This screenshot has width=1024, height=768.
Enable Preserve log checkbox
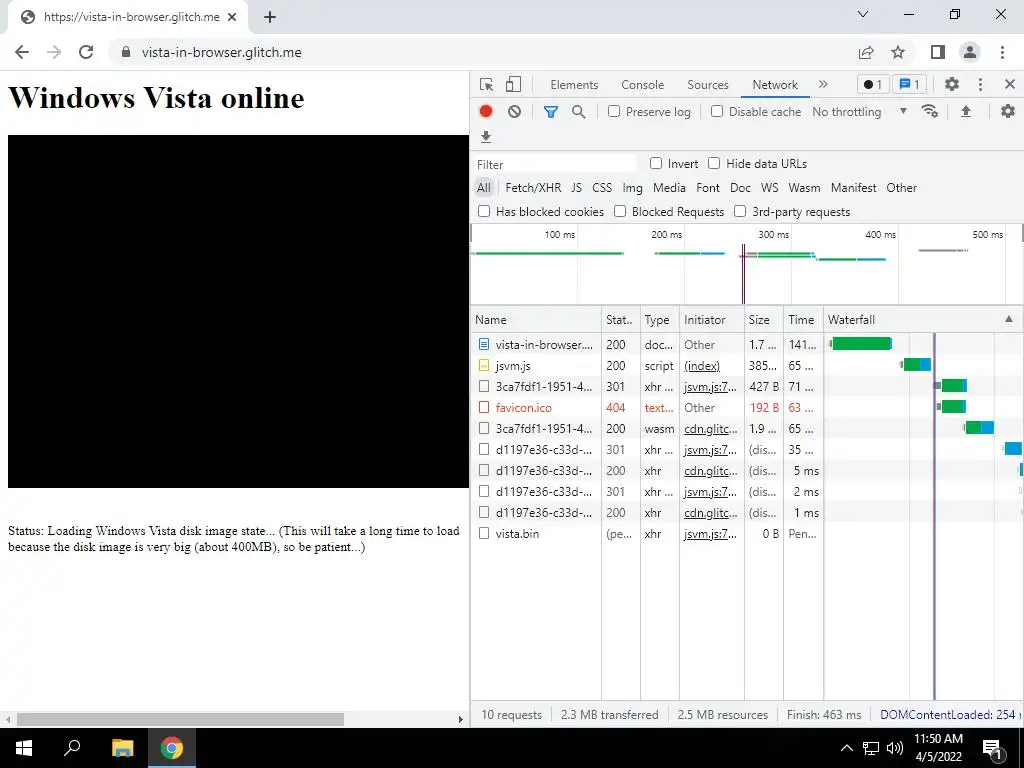pyautogui.click(x=614, y=112)
